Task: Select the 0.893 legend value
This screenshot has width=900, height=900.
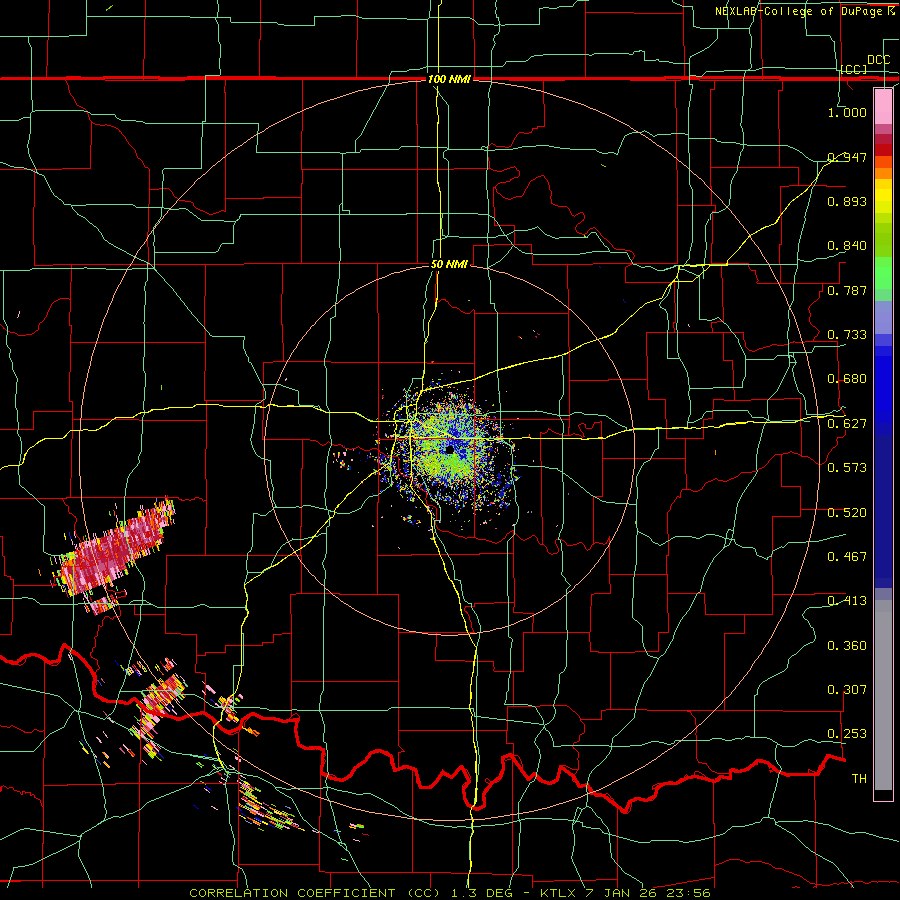Action: (x=847, y=201)
